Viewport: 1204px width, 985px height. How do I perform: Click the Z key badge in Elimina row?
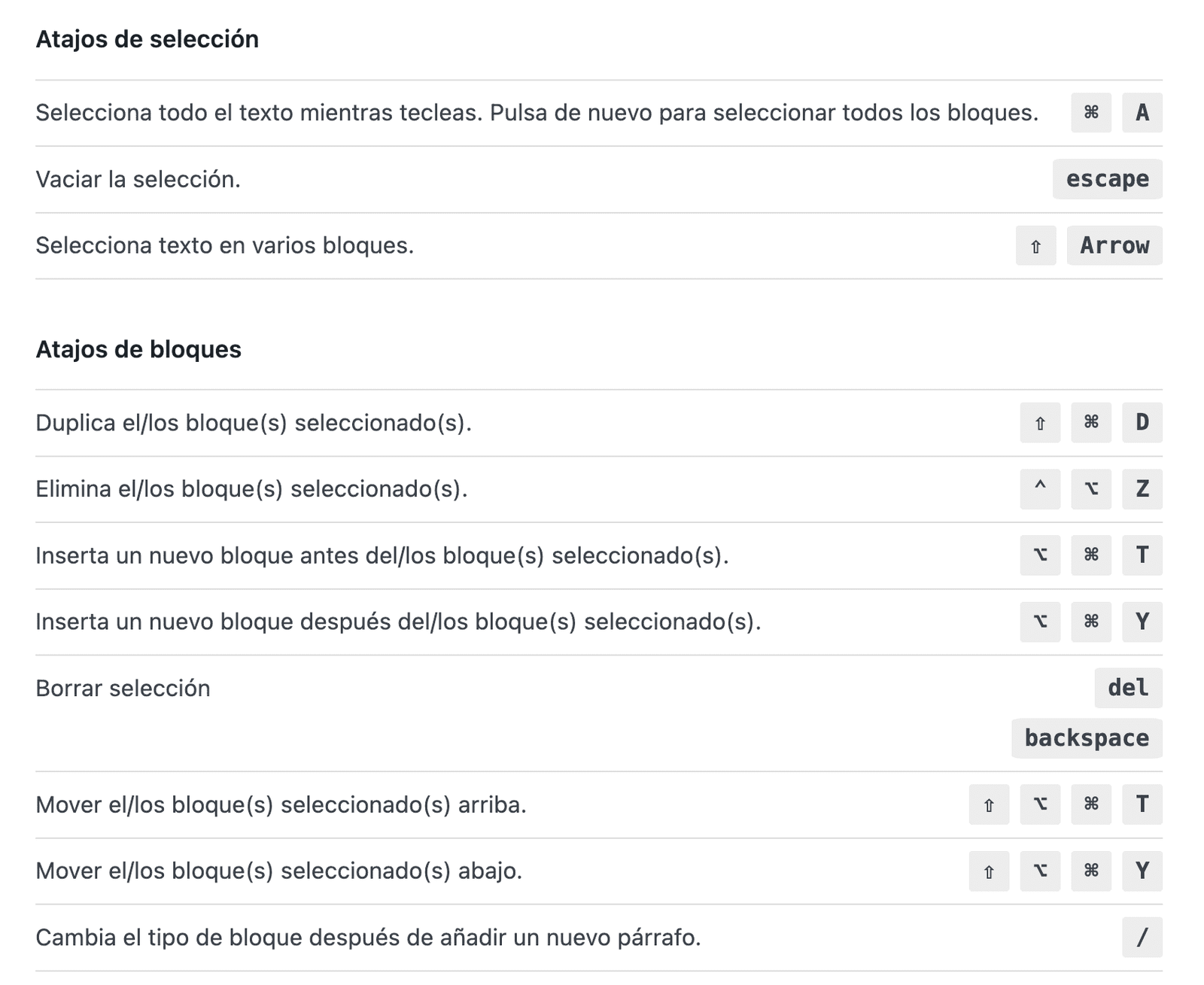click(x=1142, y=489)
